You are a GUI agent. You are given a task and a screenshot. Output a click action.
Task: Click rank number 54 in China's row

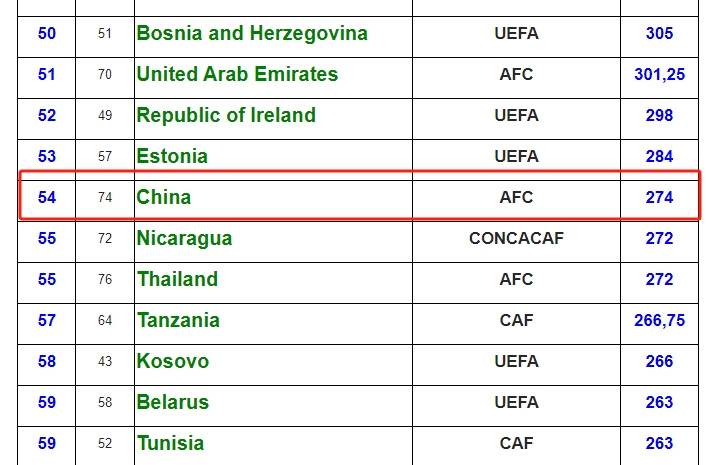point(47,198)
